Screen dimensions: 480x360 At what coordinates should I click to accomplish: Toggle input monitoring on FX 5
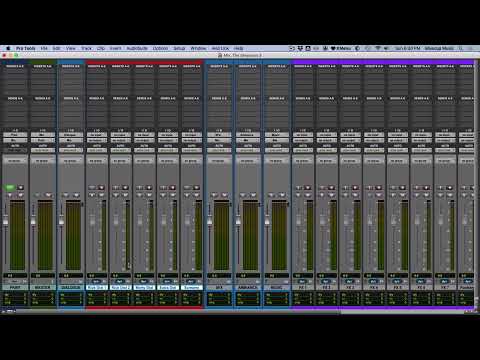point(394,188)
